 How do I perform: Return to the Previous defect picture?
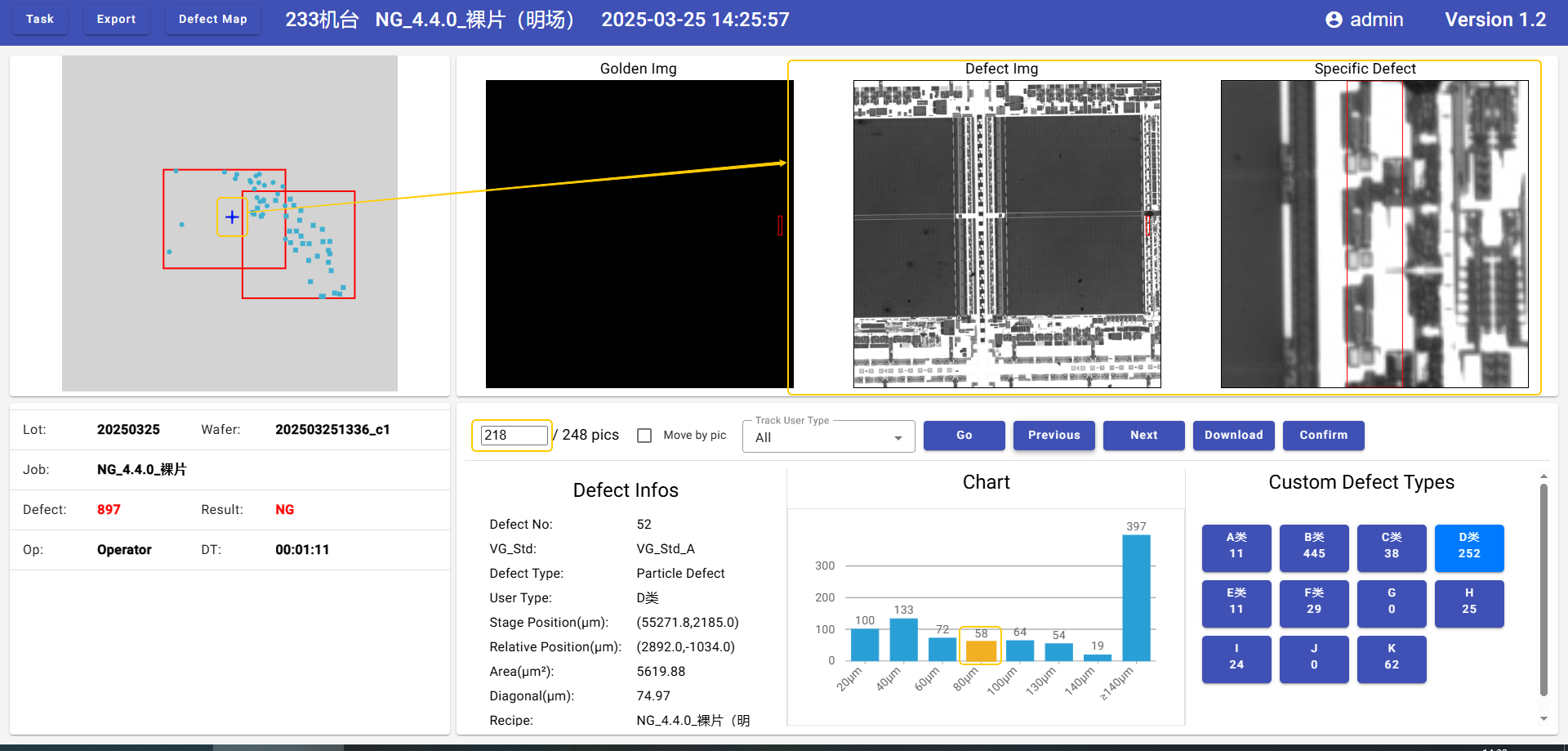(x=1053, y=436)
